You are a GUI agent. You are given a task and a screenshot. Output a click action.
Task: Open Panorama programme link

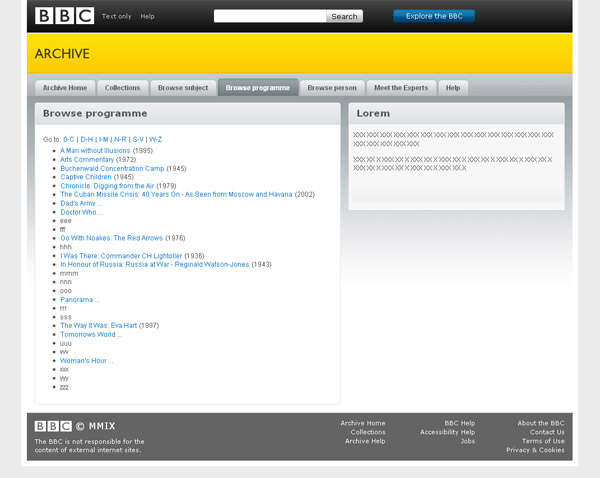[x=80, y=299]
